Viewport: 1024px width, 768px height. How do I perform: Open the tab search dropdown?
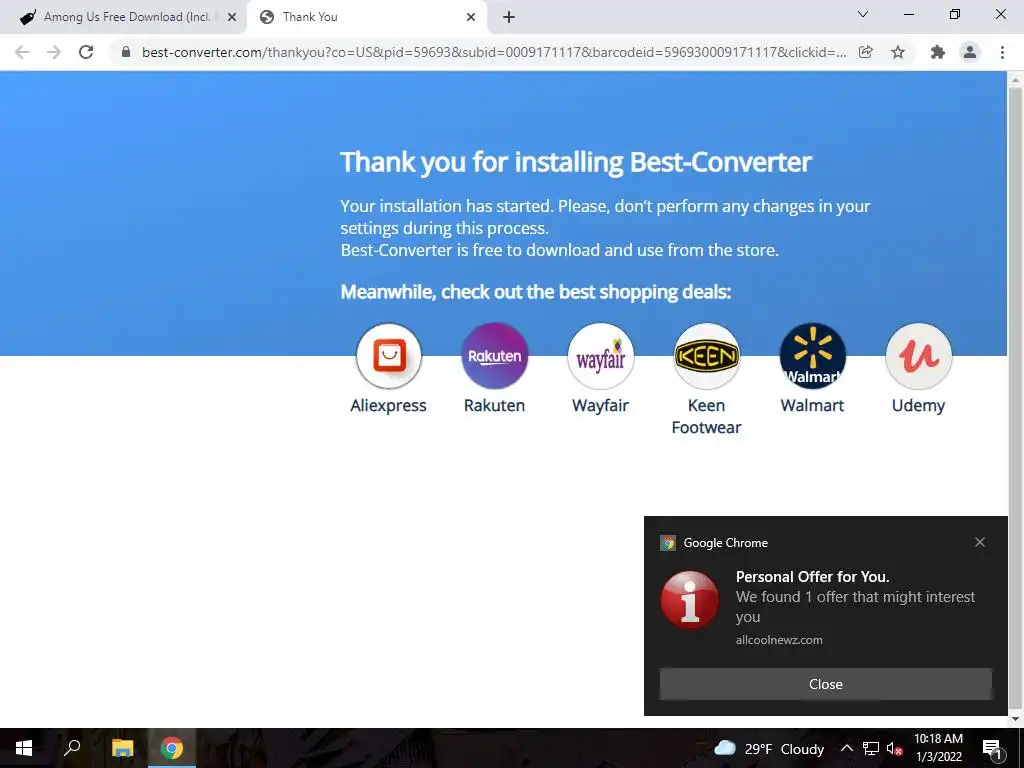[x=862, y=14]
